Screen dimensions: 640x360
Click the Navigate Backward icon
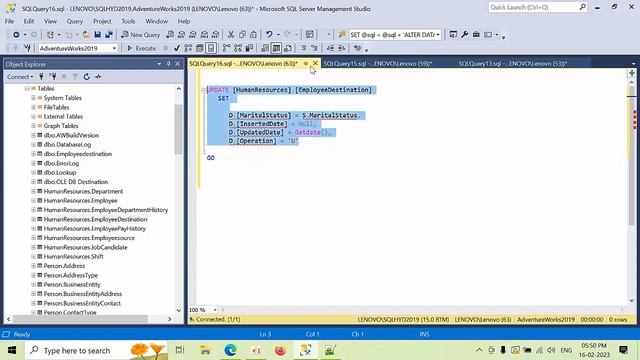(16, 35)
